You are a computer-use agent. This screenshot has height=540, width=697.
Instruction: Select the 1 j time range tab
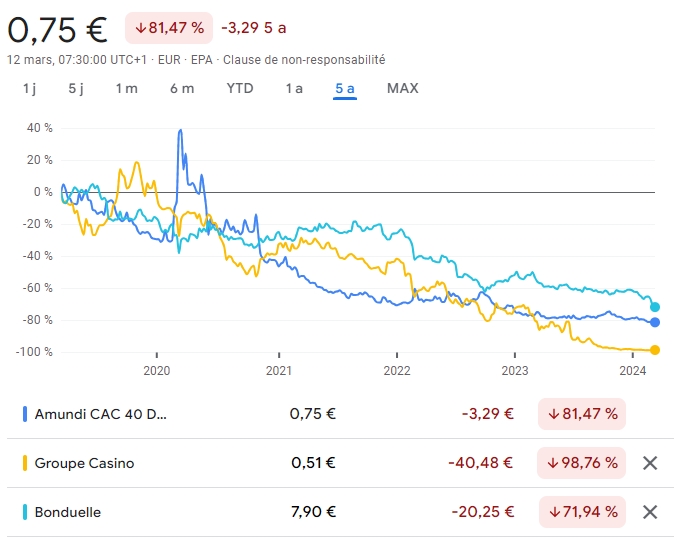(30, 88)
